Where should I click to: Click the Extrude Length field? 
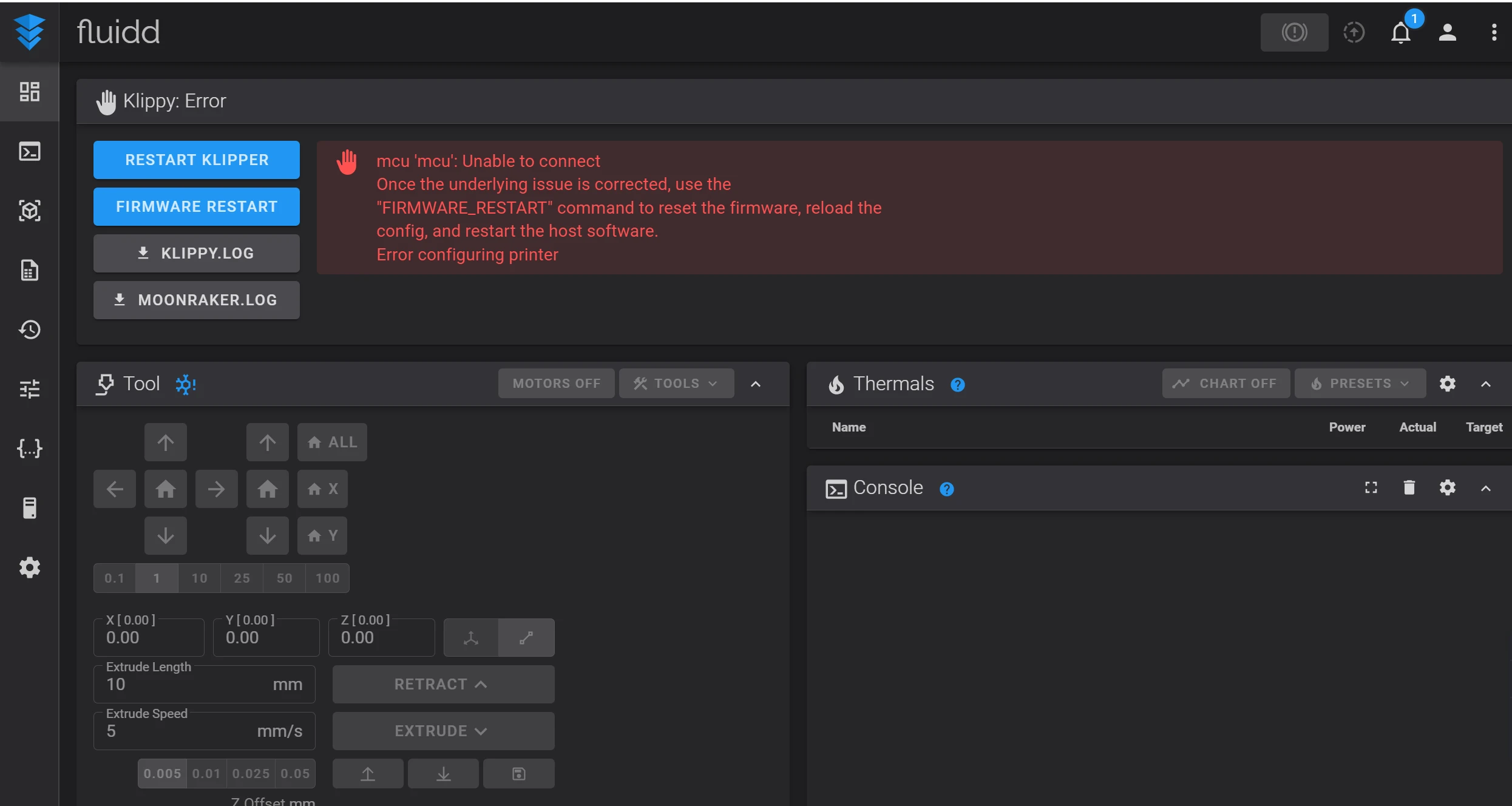click(x=205, y=684)
